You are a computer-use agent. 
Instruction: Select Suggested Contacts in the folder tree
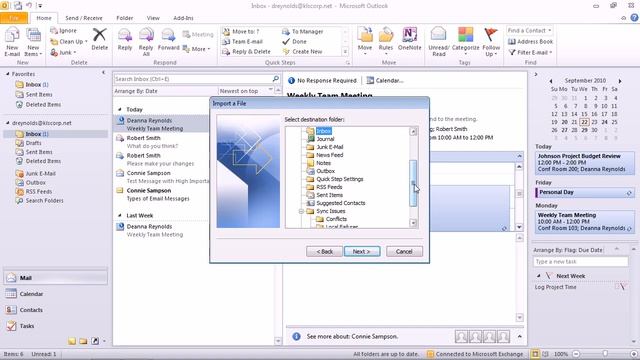[x=341, y=203]
